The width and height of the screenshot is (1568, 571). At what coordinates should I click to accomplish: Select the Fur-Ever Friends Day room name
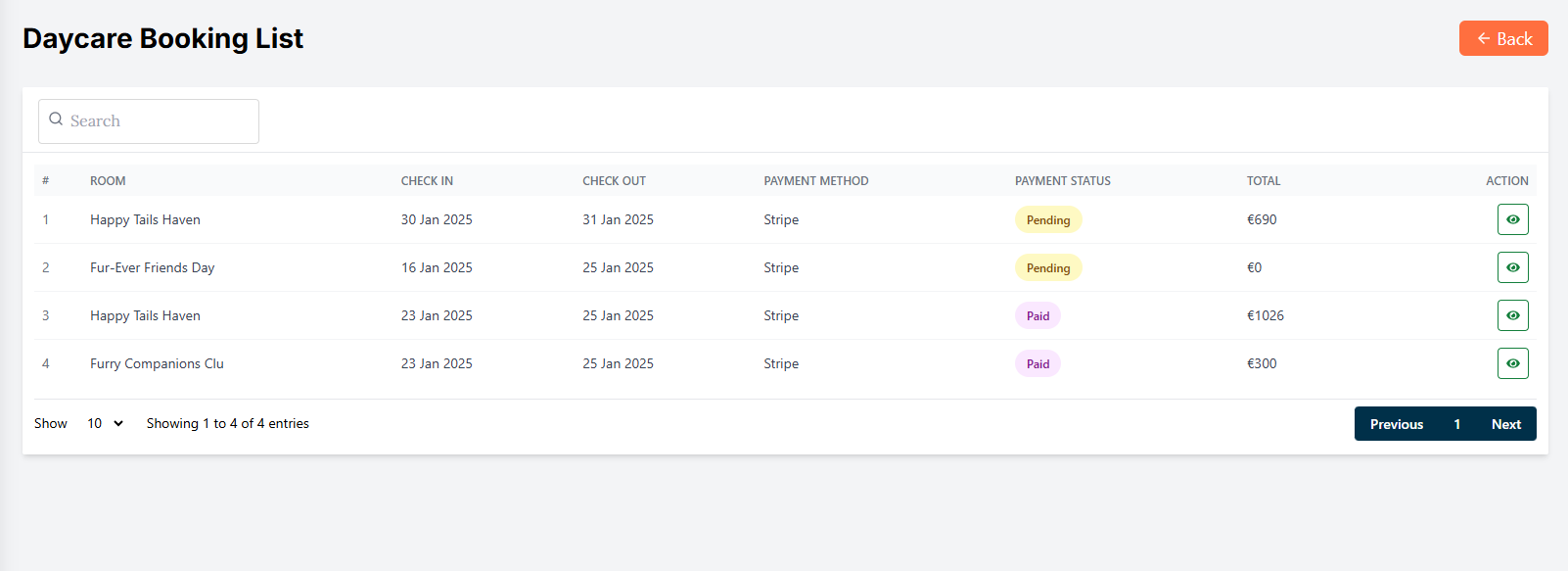[x=152, y=267]
